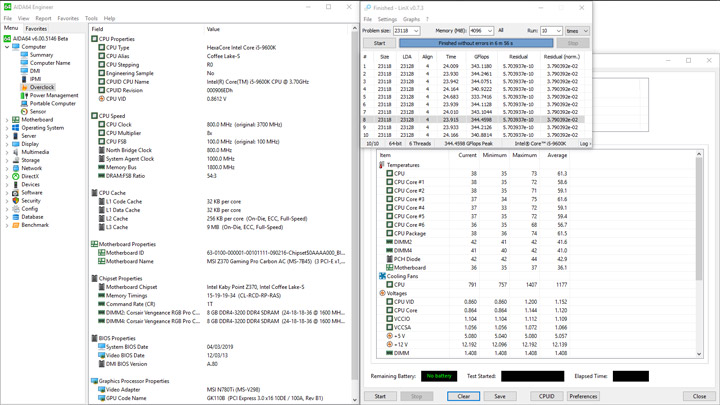Open the Power Management icon

point(24,96)
